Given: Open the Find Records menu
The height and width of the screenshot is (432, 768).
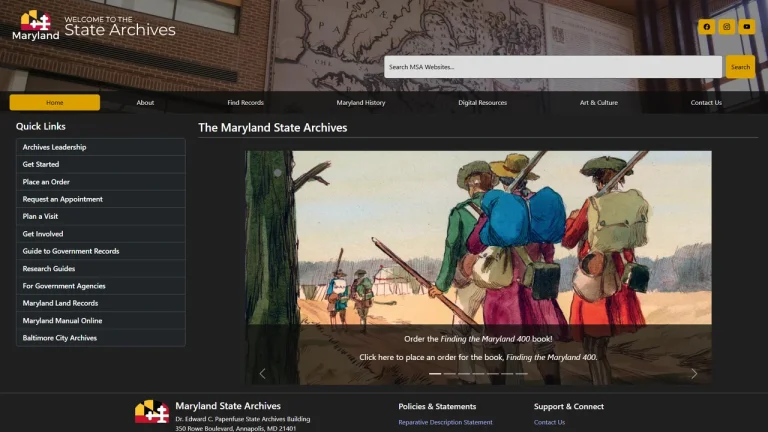Looking at the screenshot, I should coord(245,102).
